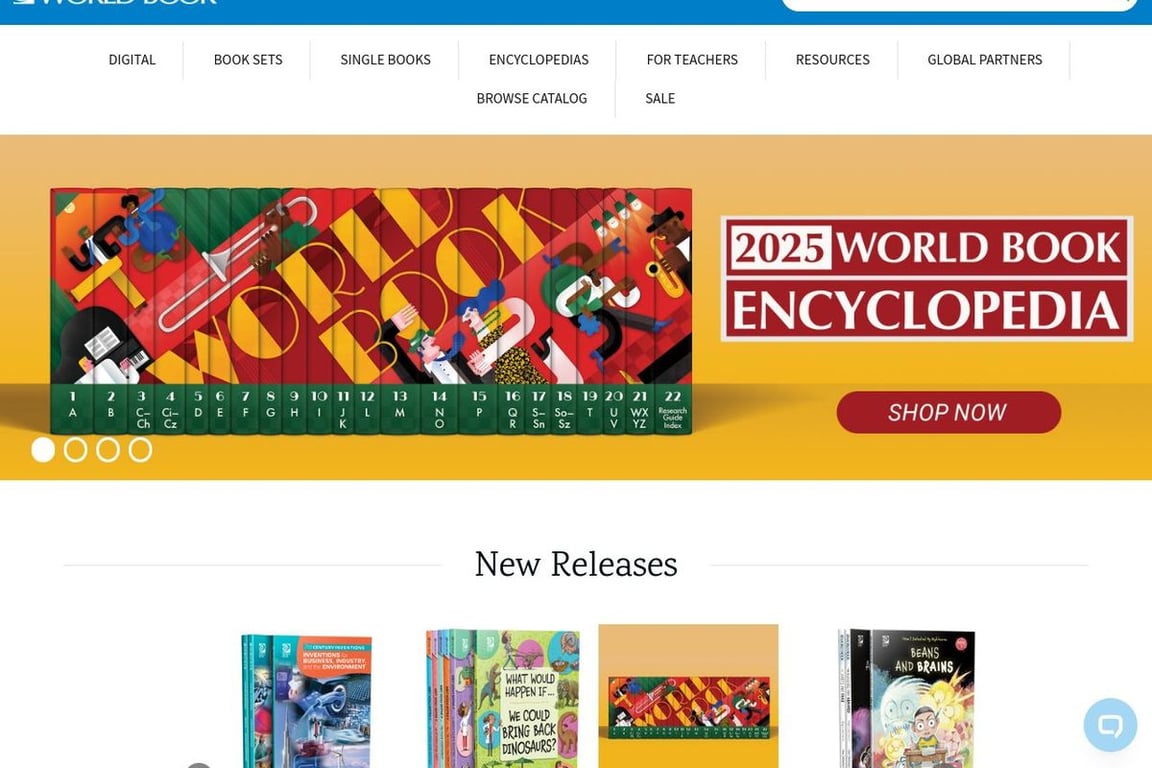This screenshot has height=768, width=1152.
Task: Open What Would Happen If dinosaurs book thumbnail
Action: coord(503,698)
